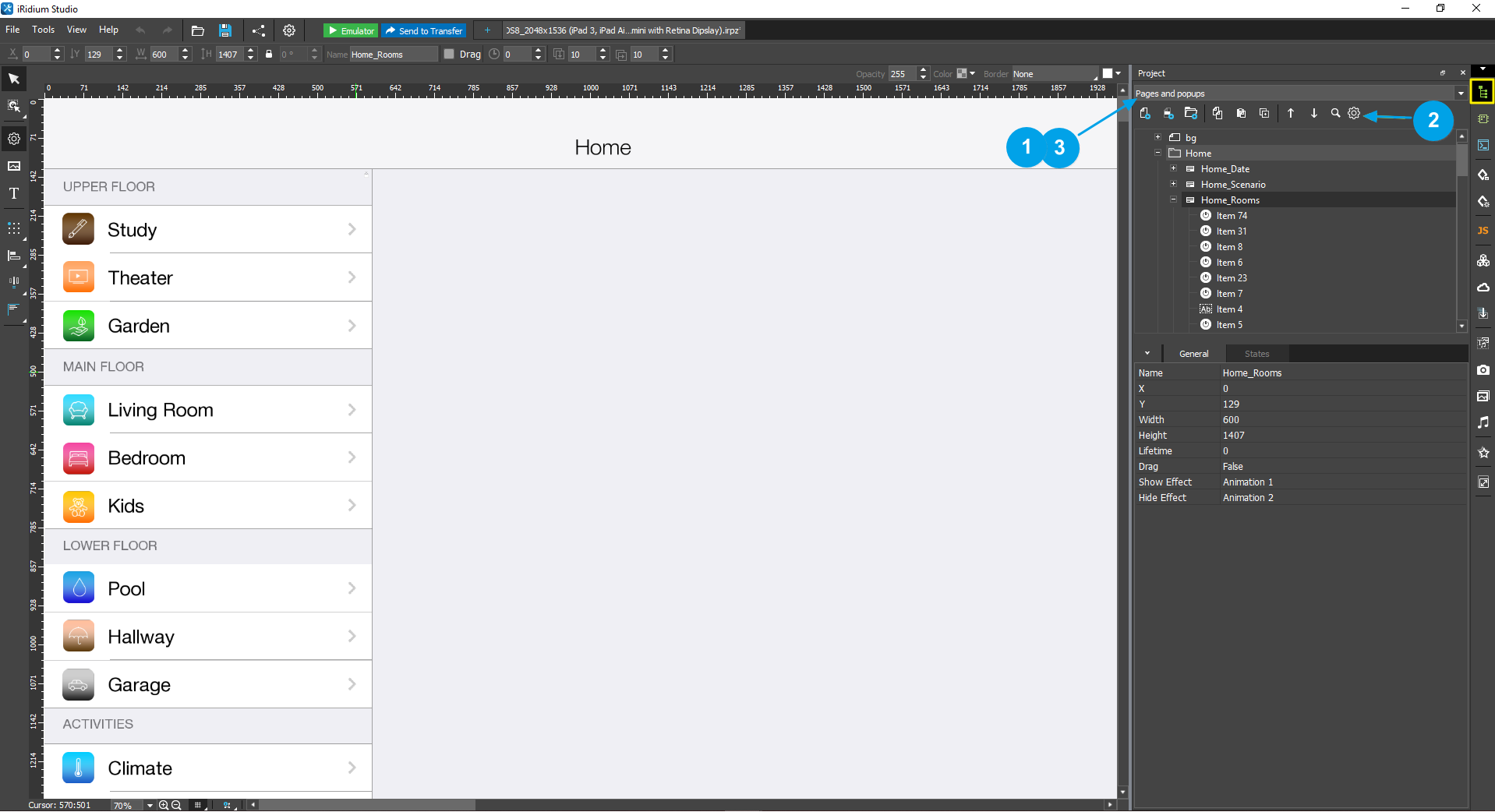Click Send to Transfer button

[423, 30]
